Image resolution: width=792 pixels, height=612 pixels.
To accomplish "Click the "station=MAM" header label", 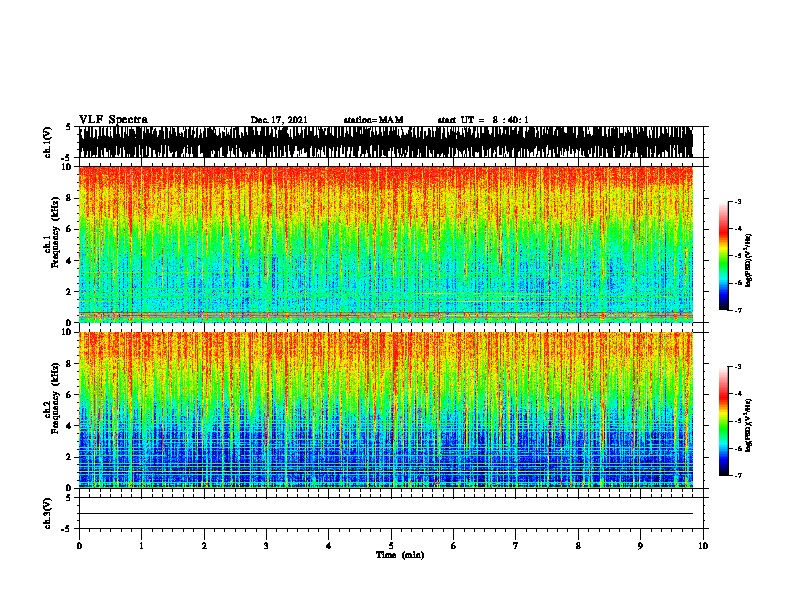I will click(x=373, y=120).
